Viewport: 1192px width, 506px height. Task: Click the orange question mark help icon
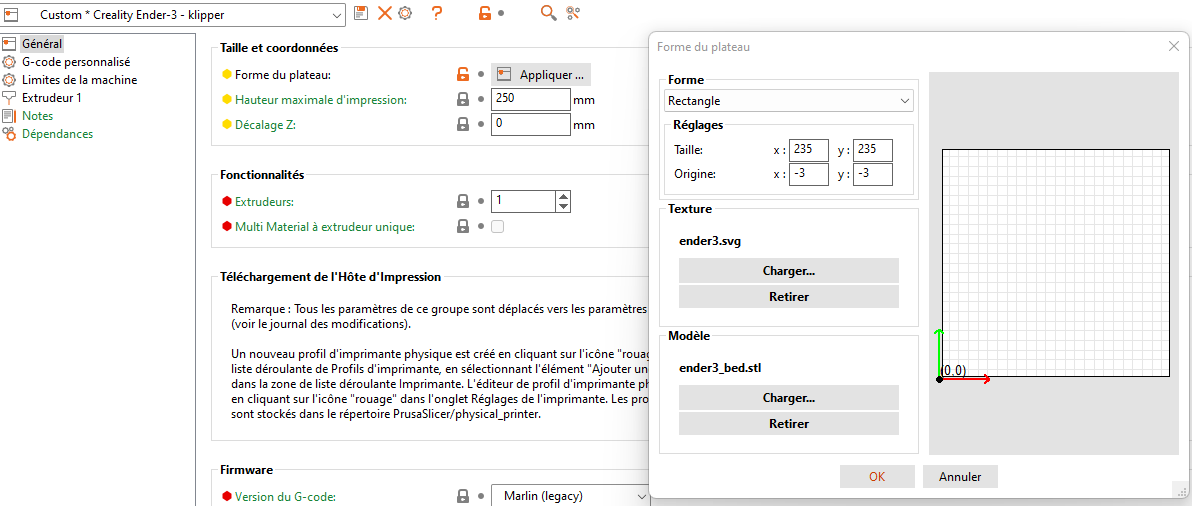pos(436,13)
